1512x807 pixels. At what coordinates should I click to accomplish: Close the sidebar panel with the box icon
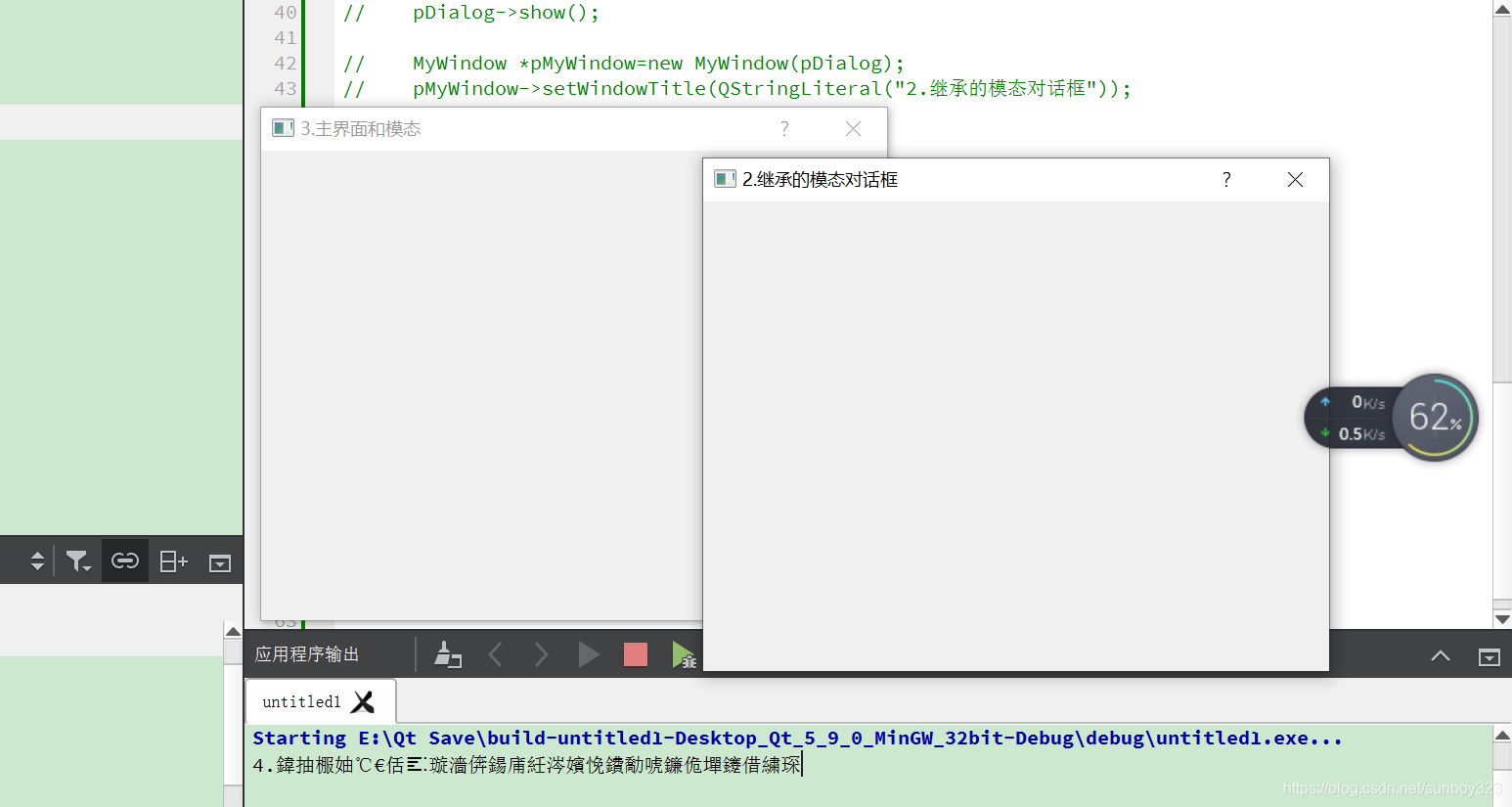click(x=220, y=562)
